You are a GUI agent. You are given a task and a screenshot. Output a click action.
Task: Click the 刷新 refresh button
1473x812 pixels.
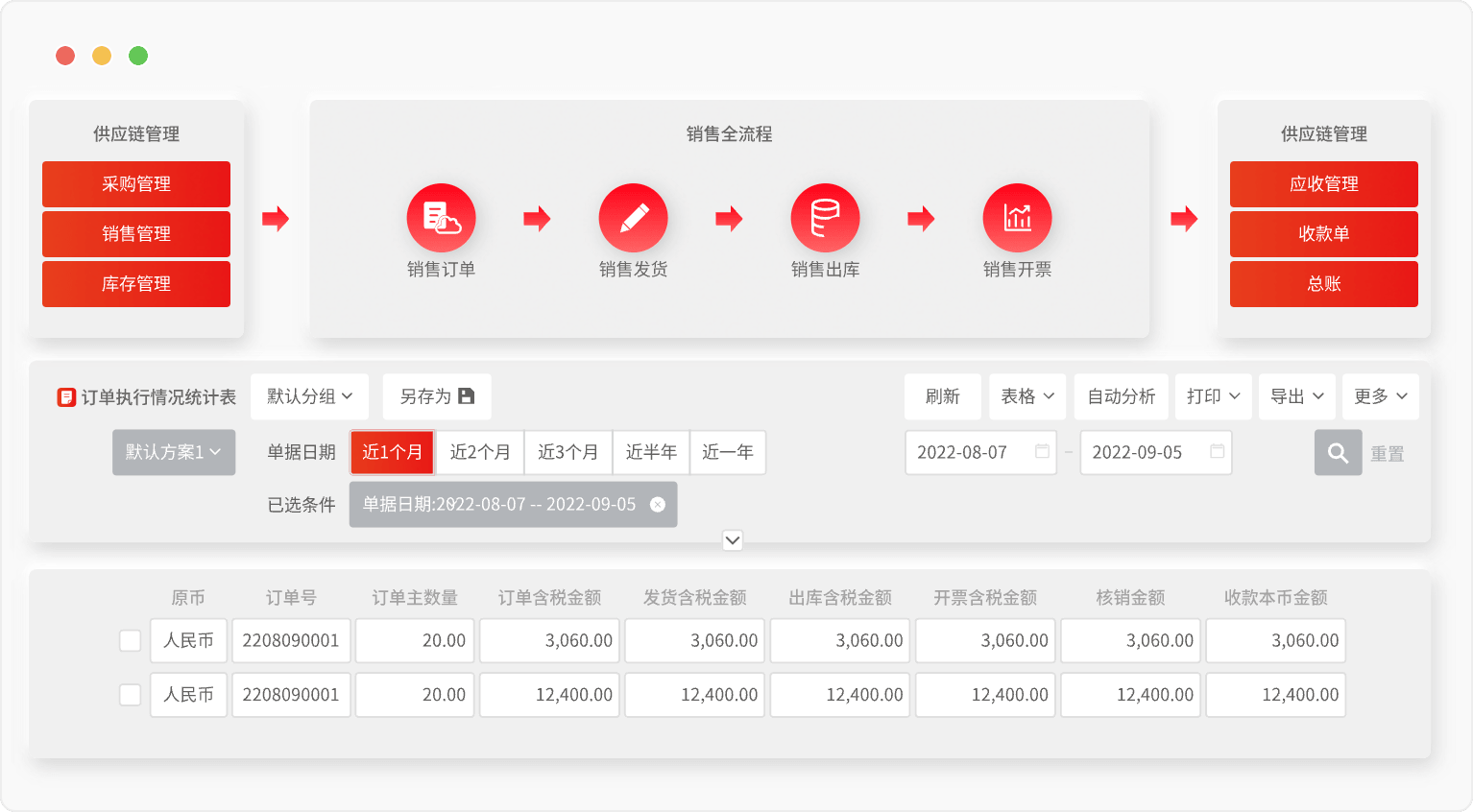942,396
